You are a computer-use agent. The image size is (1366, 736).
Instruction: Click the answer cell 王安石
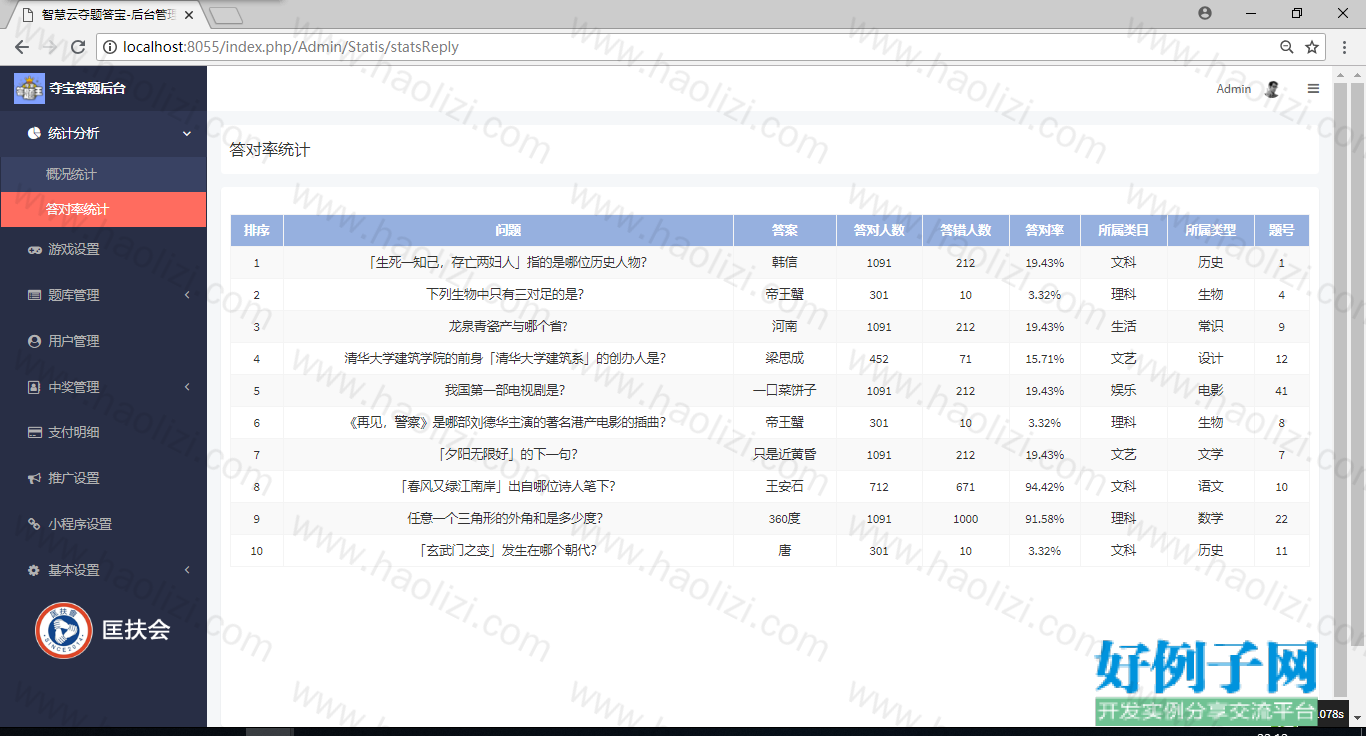[x=785, y=487]
